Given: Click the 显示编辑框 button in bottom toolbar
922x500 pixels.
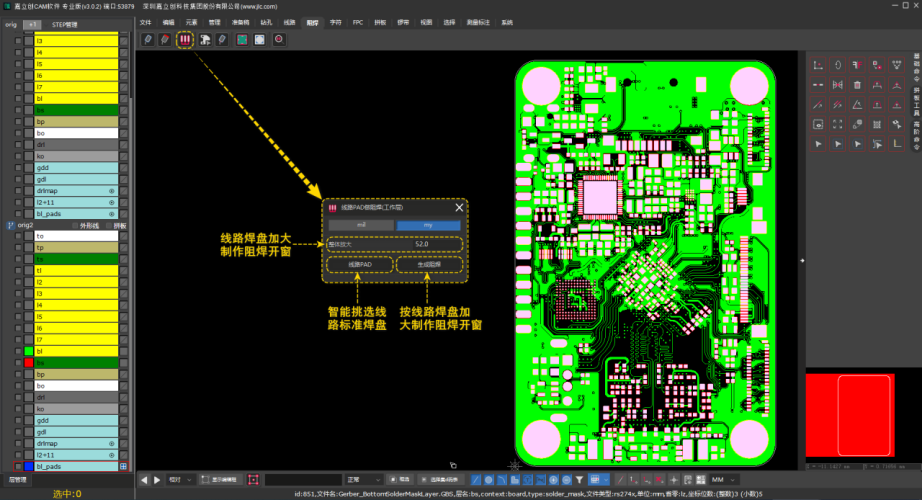Looking at the screenshot, I should click(219, 480).
